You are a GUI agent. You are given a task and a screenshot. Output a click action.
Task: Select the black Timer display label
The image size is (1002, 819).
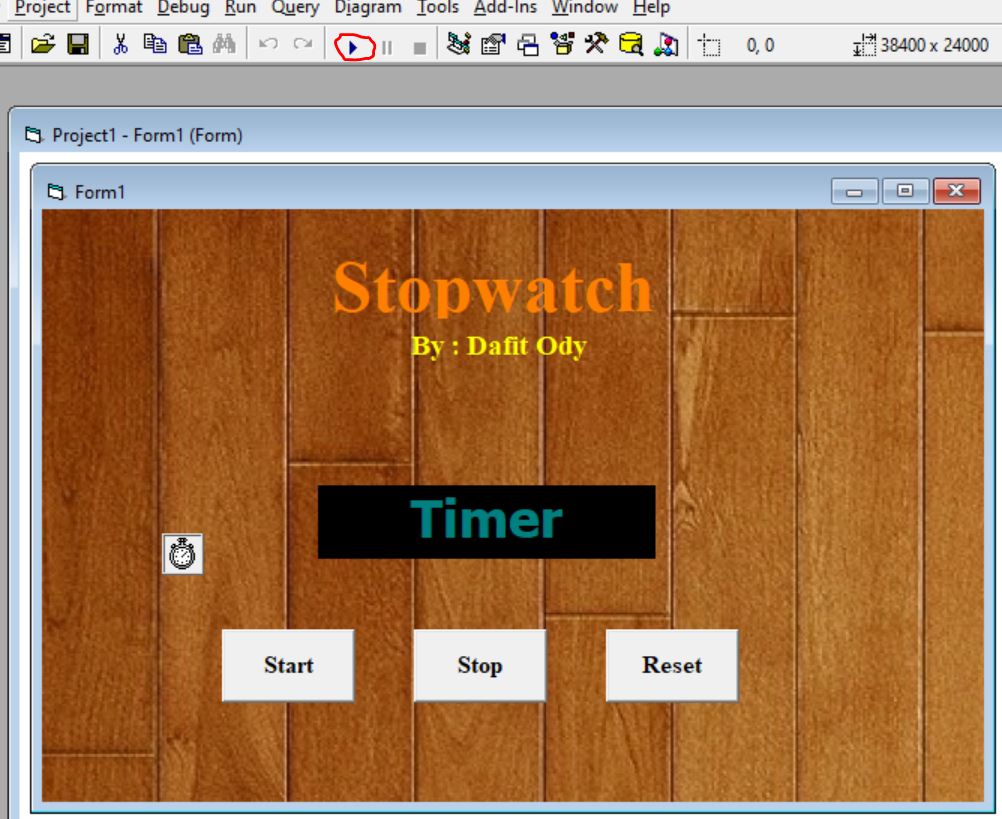[485, 519]
